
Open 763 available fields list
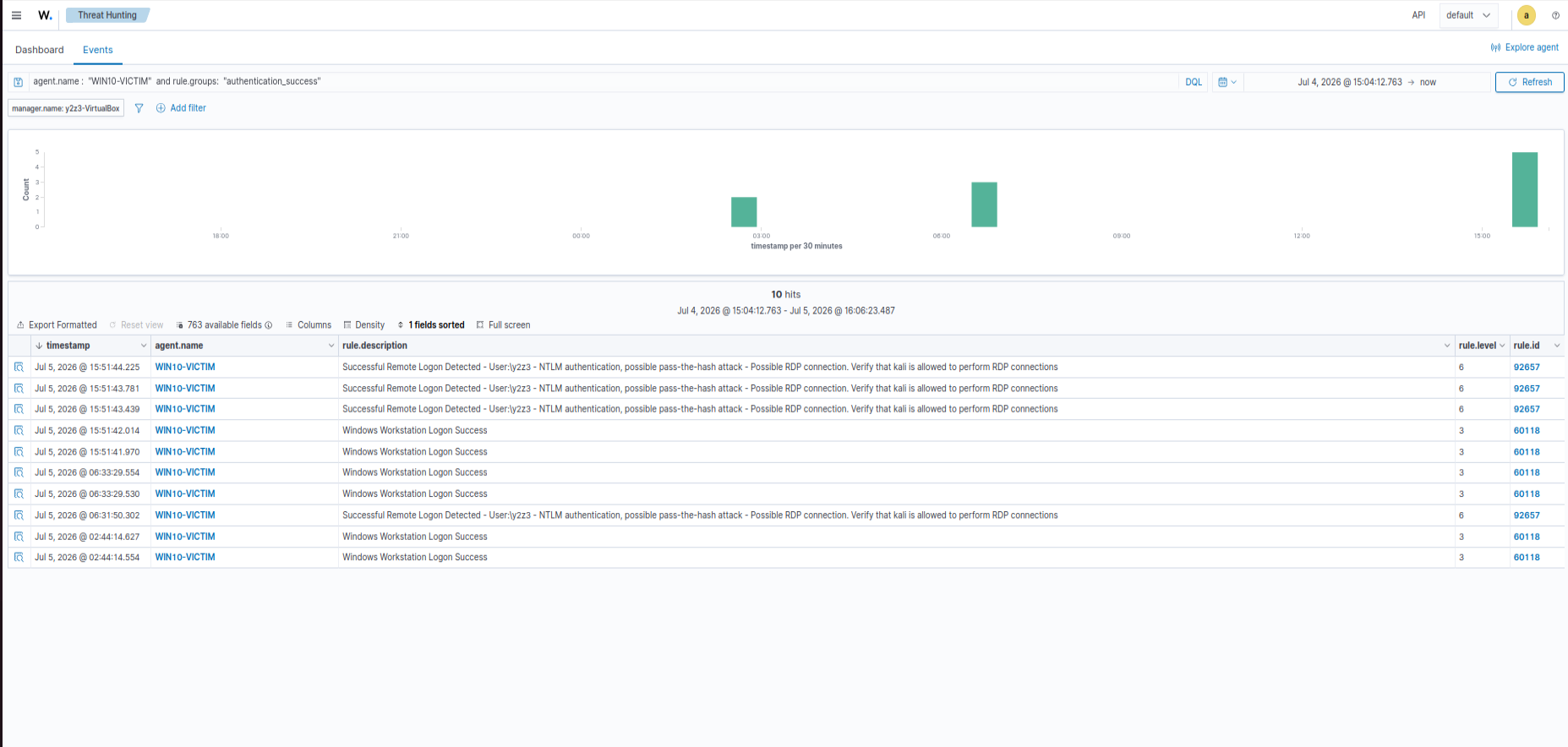[x=224, y=325]
